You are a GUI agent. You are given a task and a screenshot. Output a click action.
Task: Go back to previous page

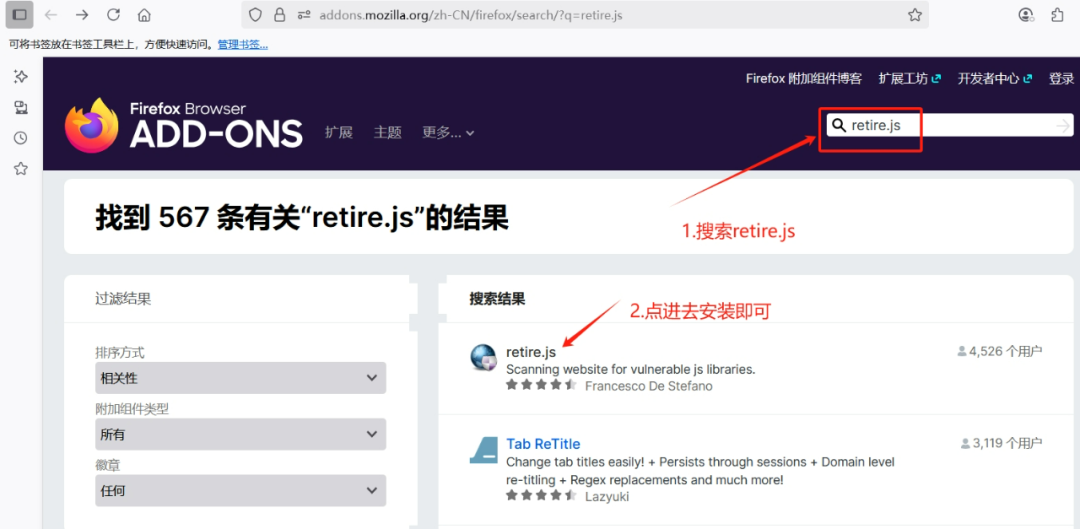point(51,14)
